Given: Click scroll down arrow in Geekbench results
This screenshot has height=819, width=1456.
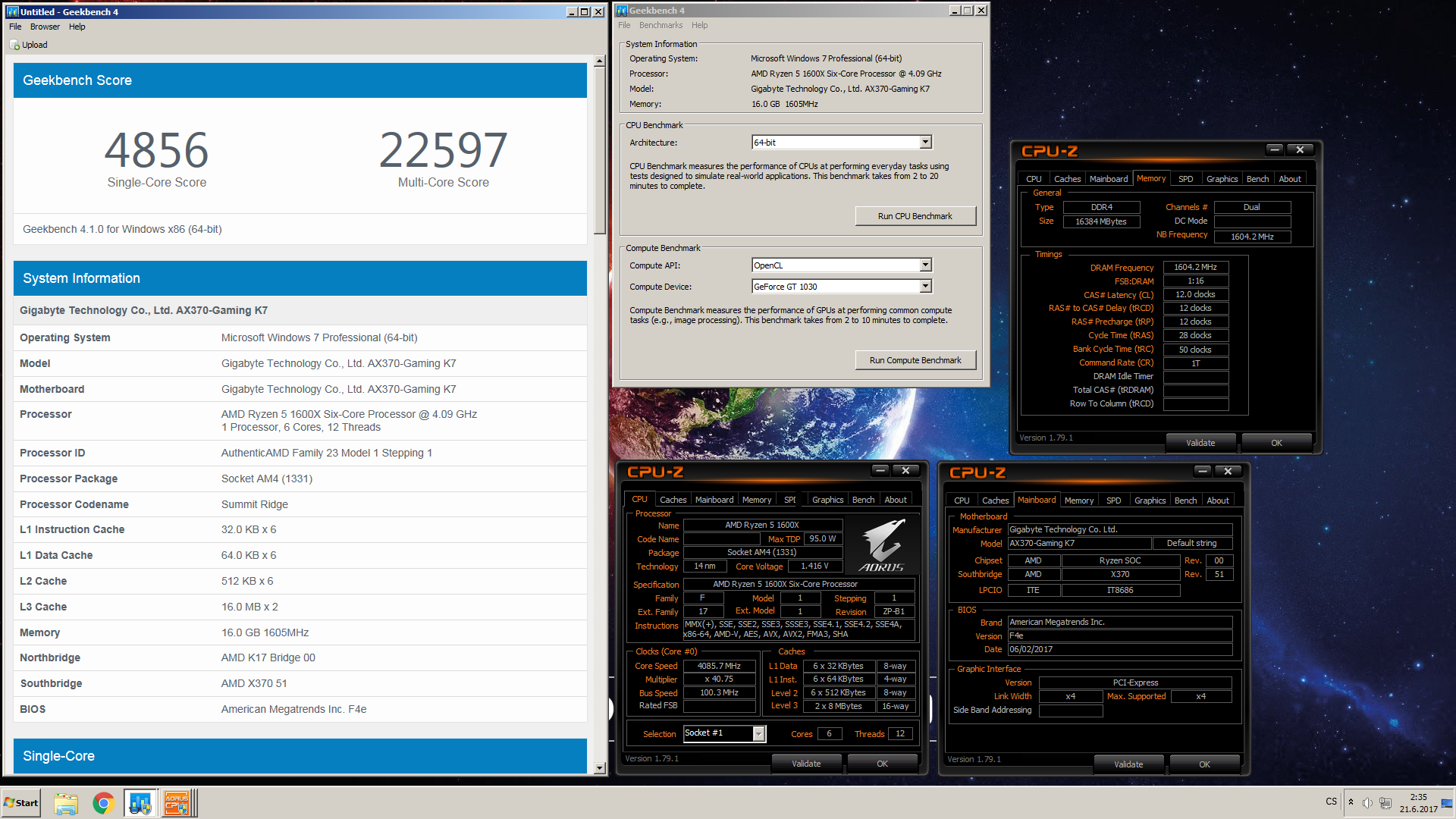Looking at the screenshot, I should tap(600, 768).
